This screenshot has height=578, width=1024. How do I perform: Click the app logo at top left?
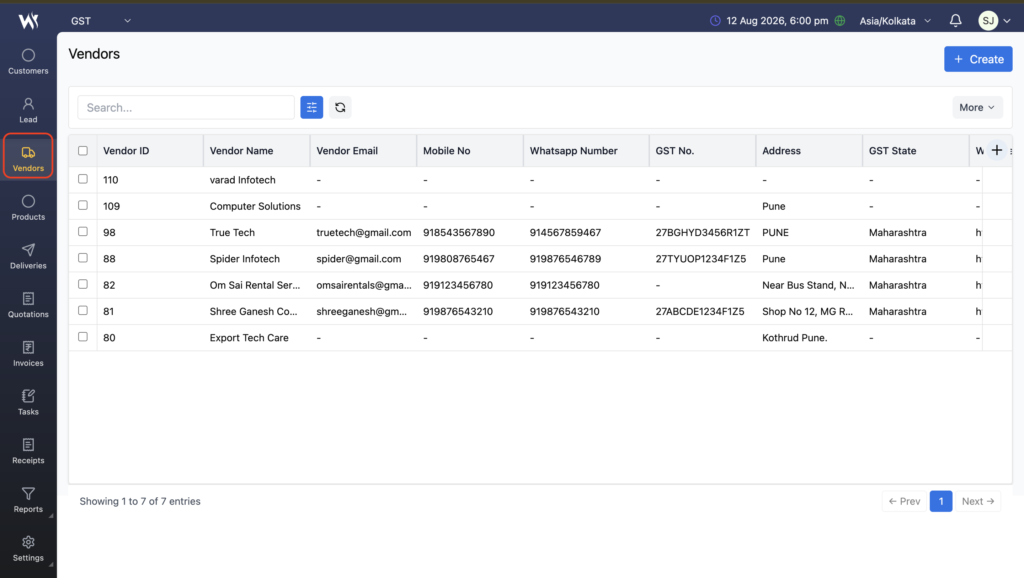[28, 21]
